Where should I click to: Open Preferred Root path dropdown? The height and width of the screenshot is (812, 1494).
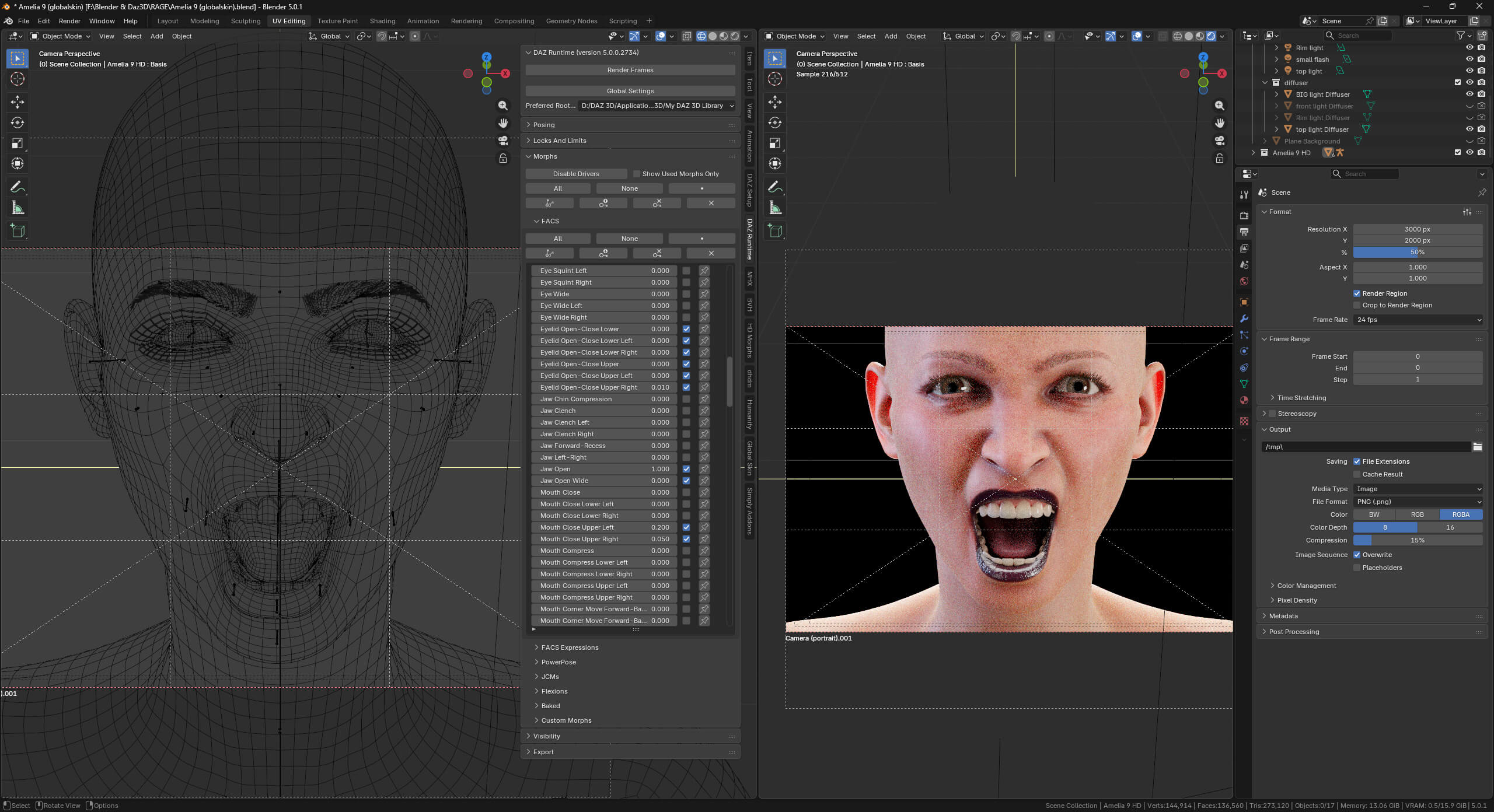(x=657, y=106)
